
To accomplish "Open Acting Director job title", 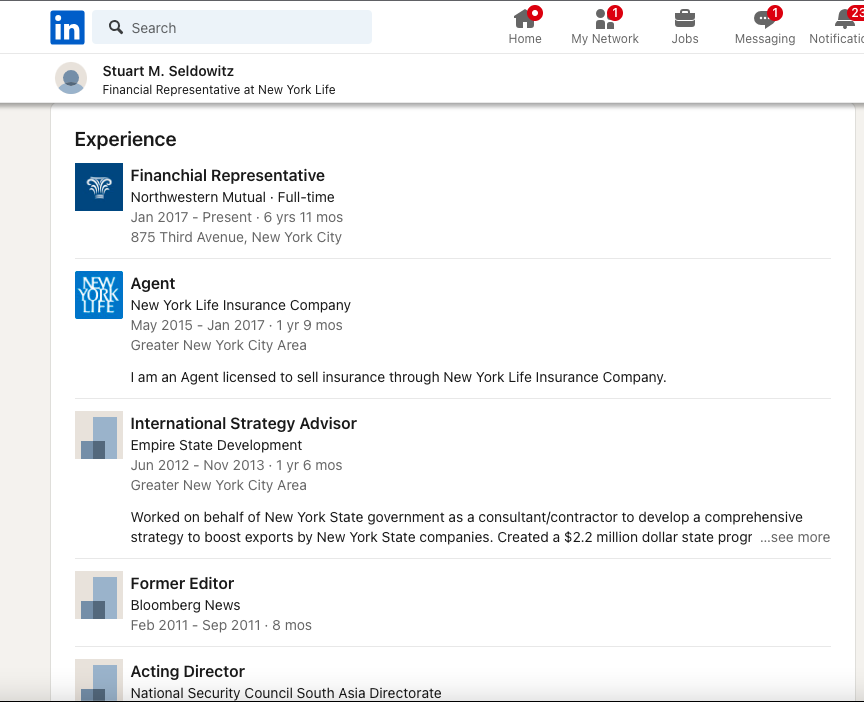I will tap(188, 672).
